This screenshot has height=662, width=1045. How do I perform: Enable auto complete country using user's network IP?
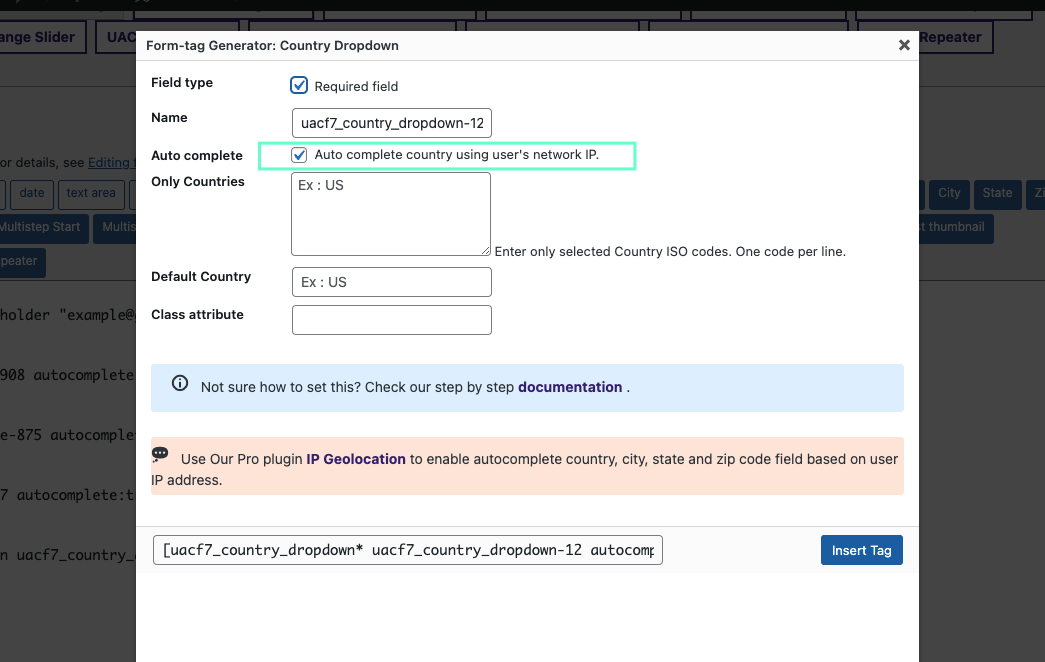coord(299,155)
